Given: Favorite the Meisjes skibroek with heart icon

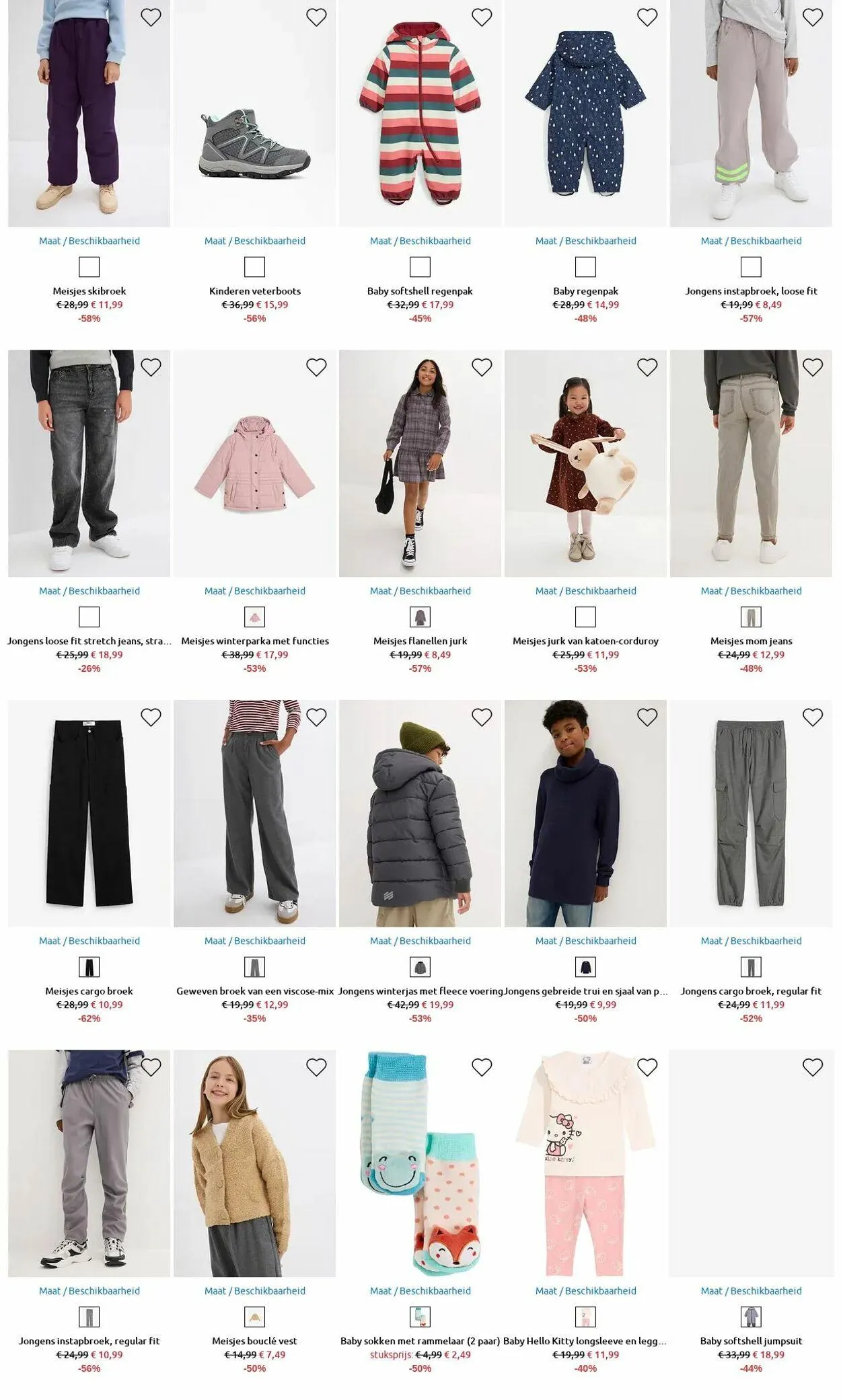Looking at the screenshot, I should point(151,17).
